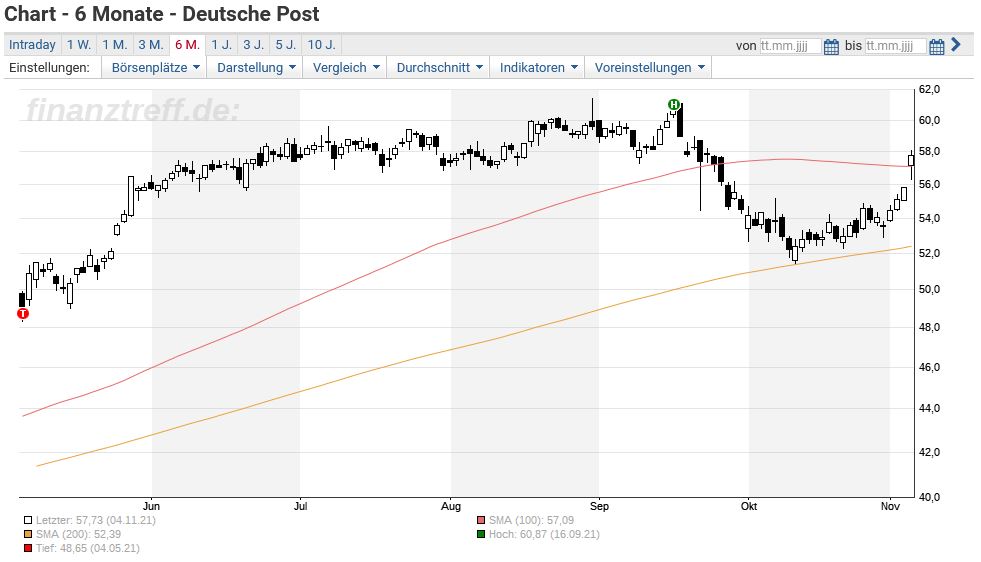Click 'SMA (100): 57,09' legend text
Image resolution: width=981 pixels, height=562 pixels.
531,520
